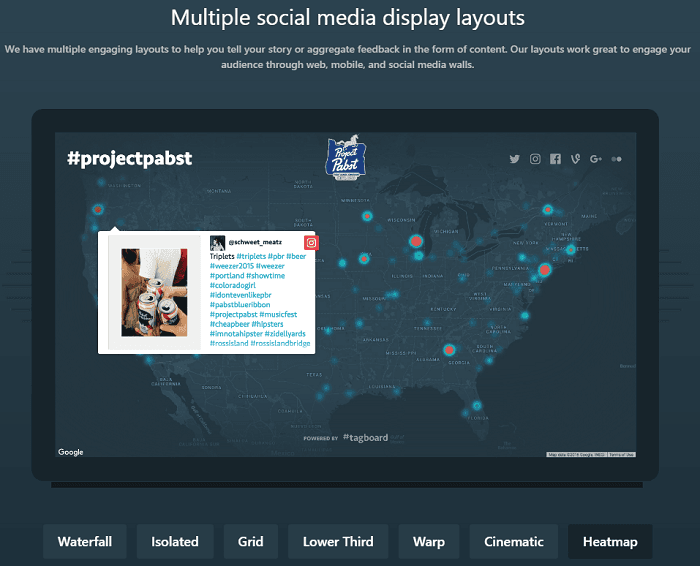Select the Cinematic layout tab
The height and width of the screenshot is (566, 700).
tap(514, 542)
